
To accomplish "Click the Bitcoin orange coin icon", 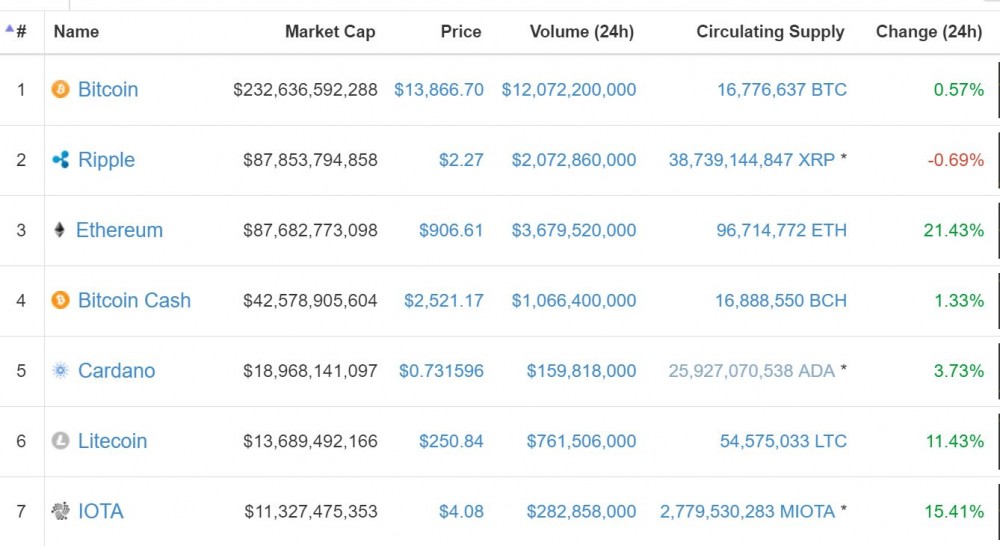I will [61, 89].
